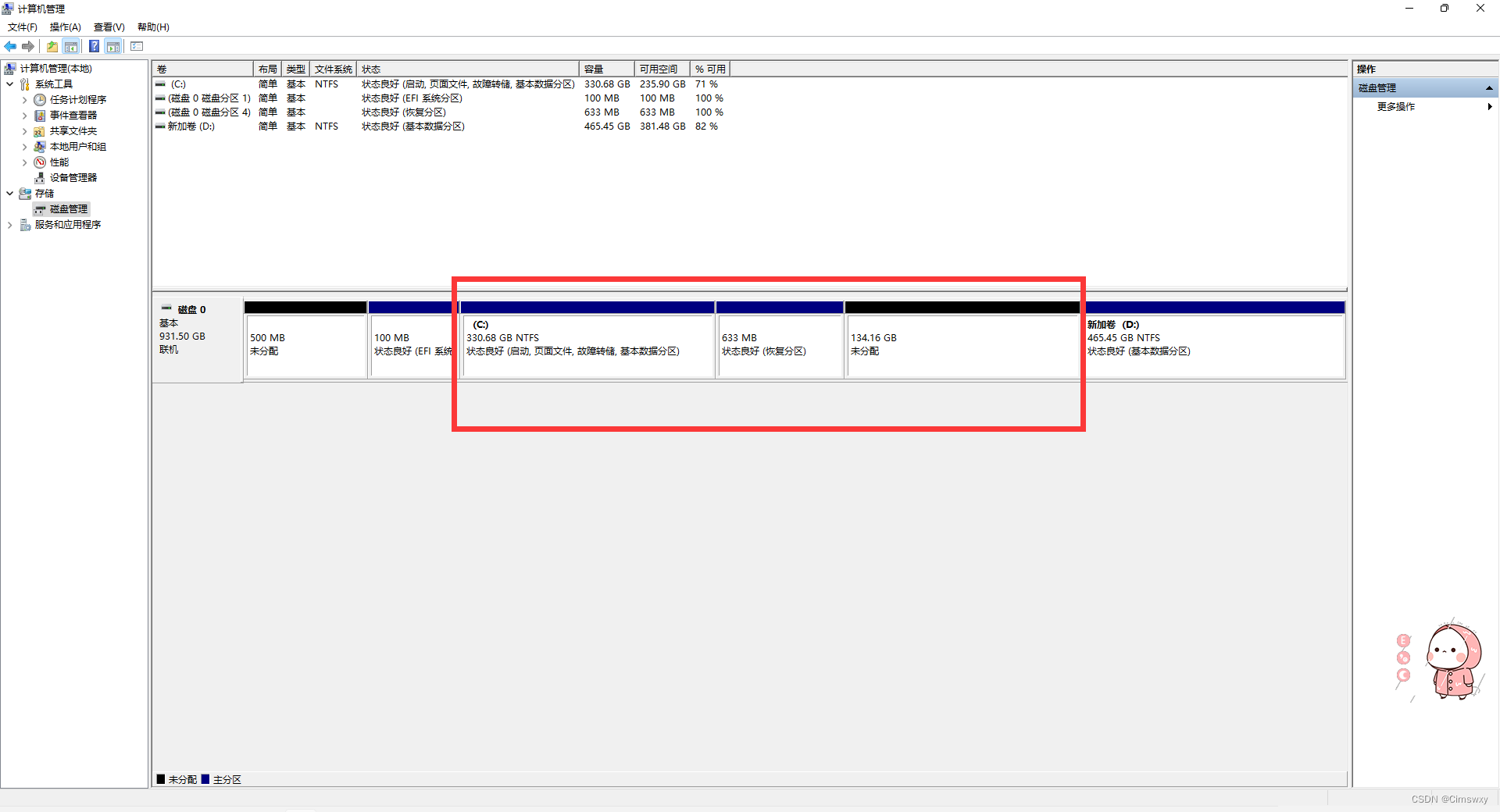Collapse the 磁盘管理 actions section arrow
This screenshot has height=812, width=1500.
pos(1489,88)
